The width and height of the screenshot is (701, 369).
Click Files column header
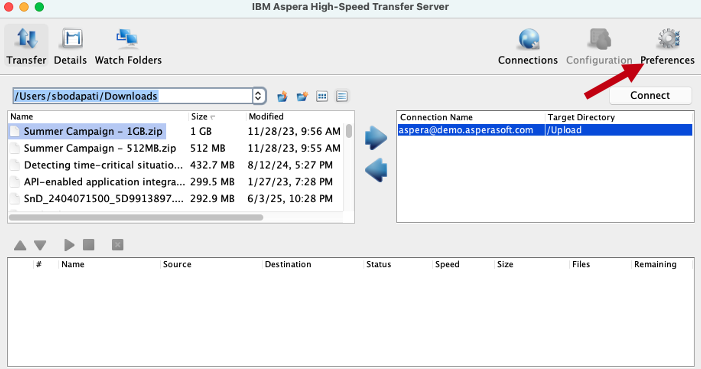point(581,264)
